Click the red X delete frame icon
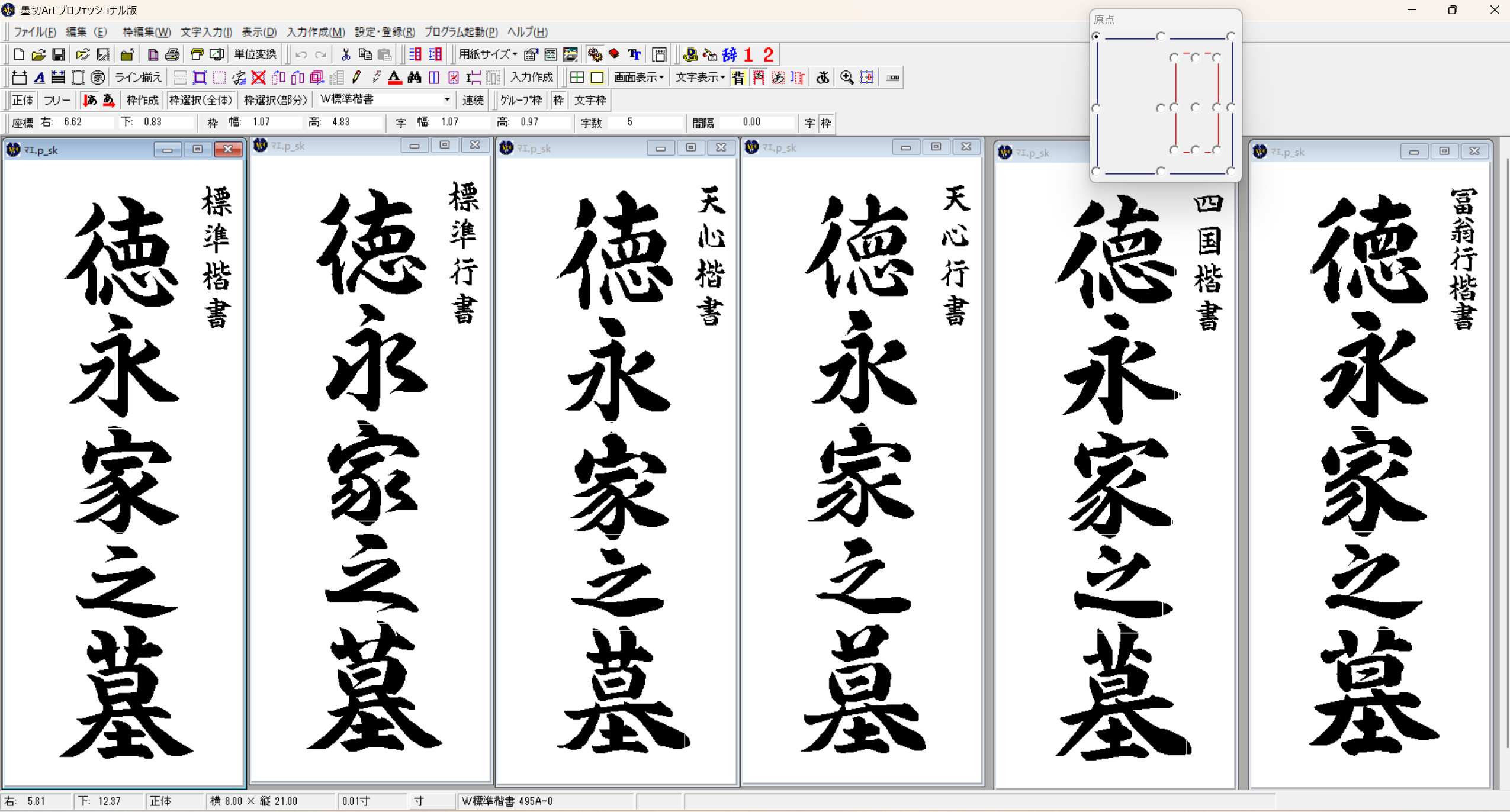 [258, 78]
